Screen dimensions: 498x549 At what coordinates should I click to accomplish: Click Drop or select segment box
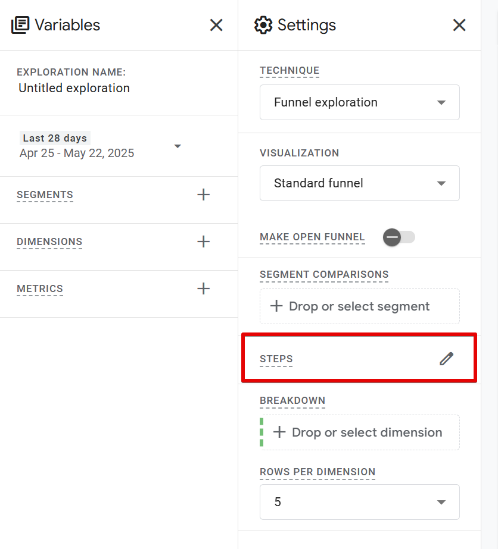(x=360, y=306)
